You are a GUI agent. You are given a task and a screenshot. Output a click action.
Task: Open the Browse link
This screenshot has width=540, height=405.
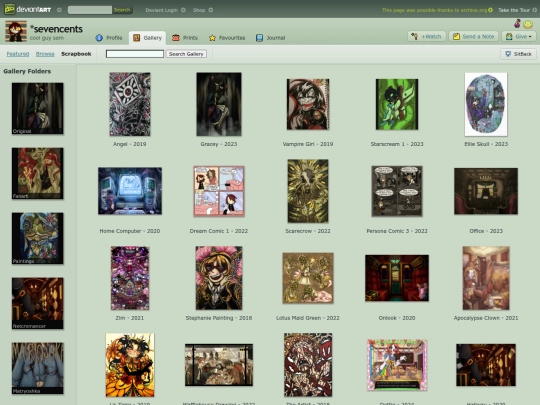click(45, 54)
